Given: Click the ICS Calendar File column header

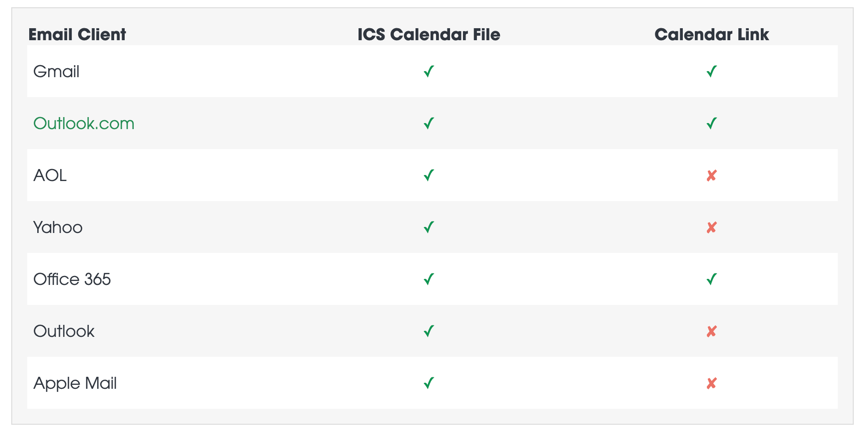Looking at the screenshot, I should coord(429,35).
